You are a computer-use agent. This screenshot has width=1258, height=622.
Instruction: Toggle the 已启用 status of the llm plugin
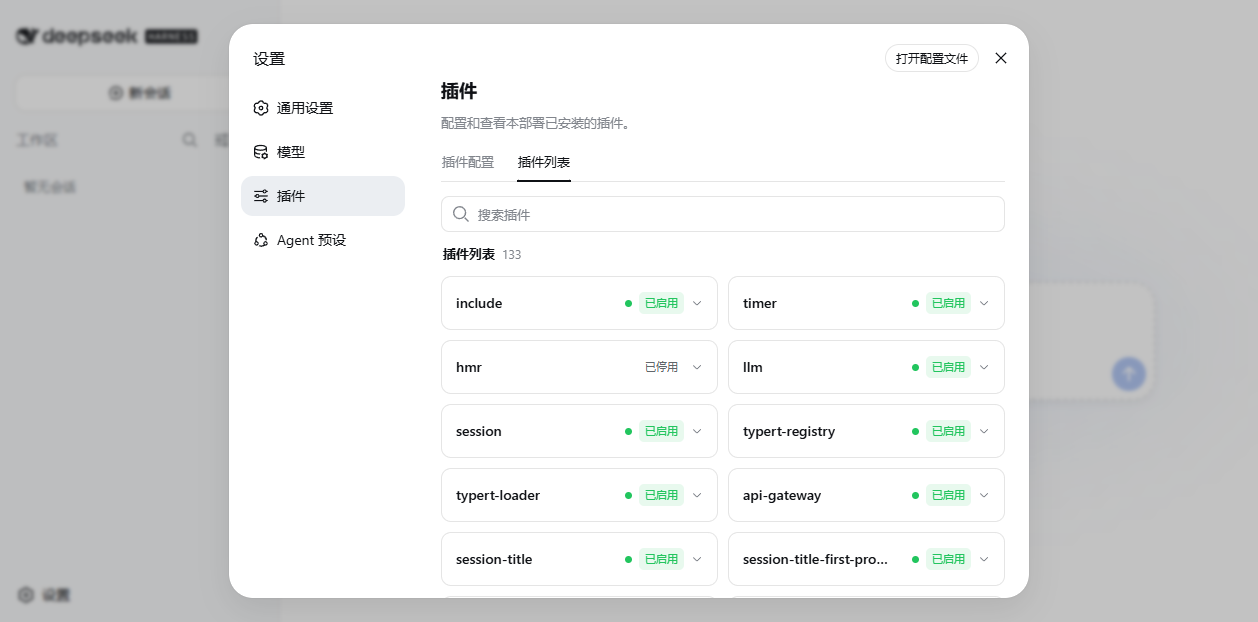(948, 367)
